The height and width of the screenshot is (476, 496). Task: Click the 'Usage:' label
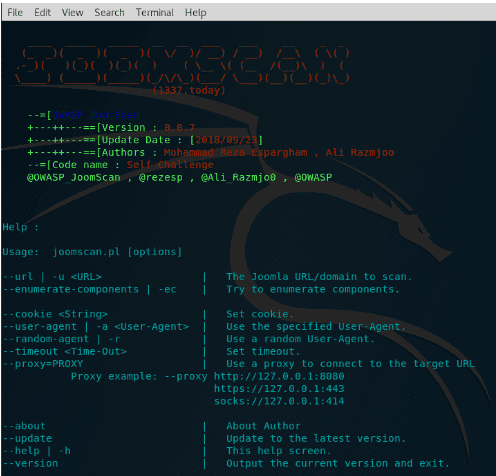click(x=20, y=252)
